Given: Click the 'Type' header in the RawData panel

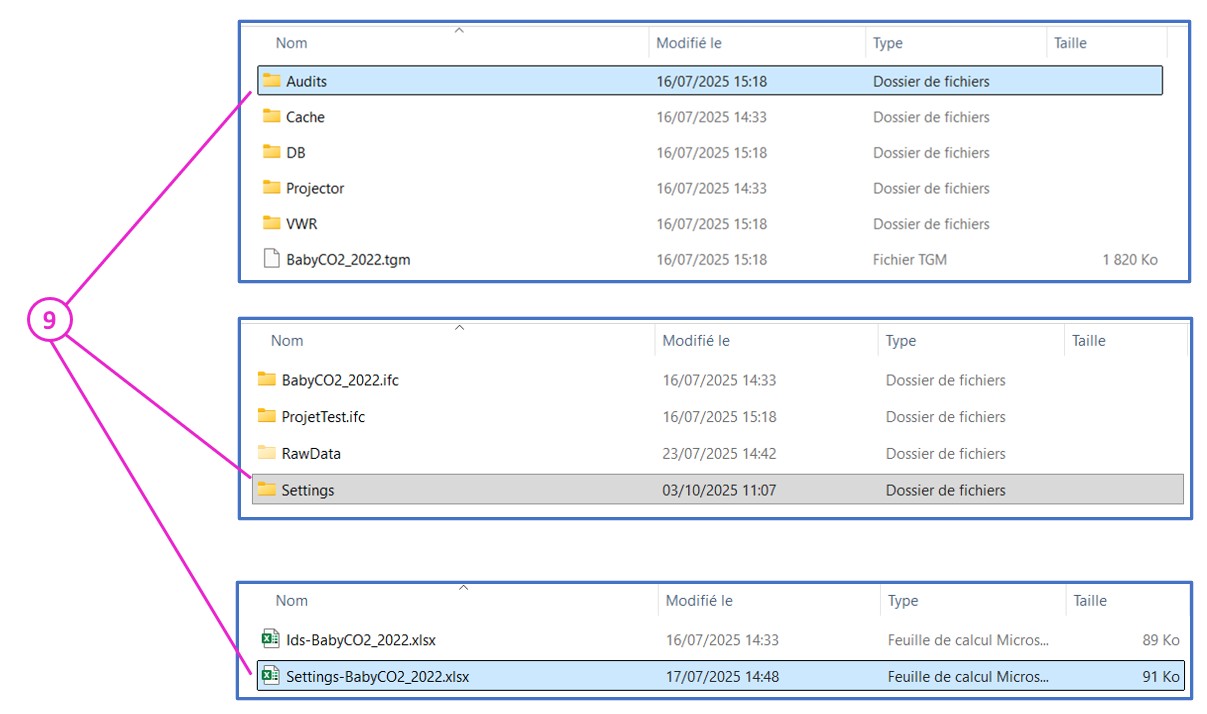Looking at the screenshot, I should (900, 341).
